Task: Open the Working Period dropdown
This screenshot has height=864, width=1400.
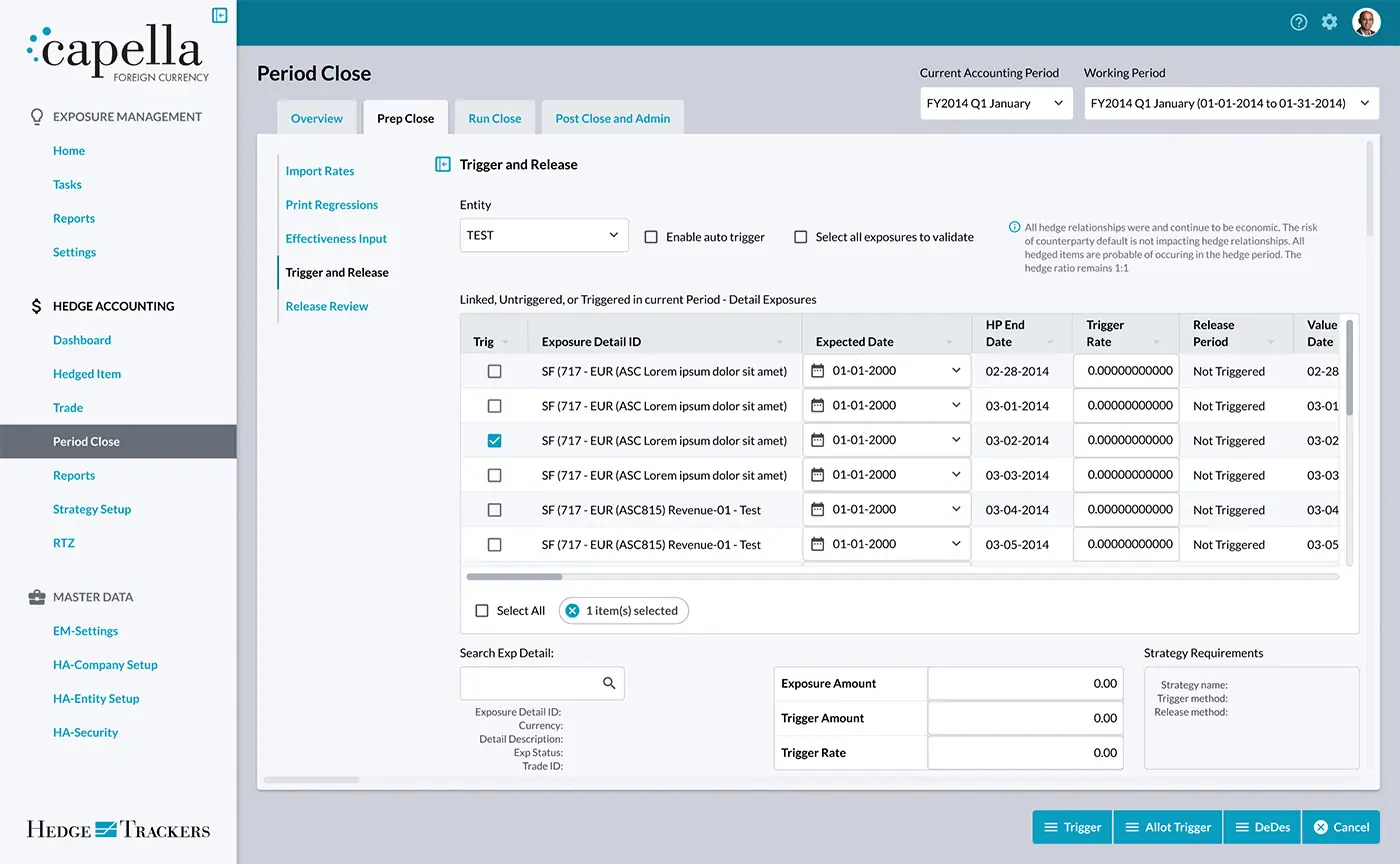Action: (1232, 103)
